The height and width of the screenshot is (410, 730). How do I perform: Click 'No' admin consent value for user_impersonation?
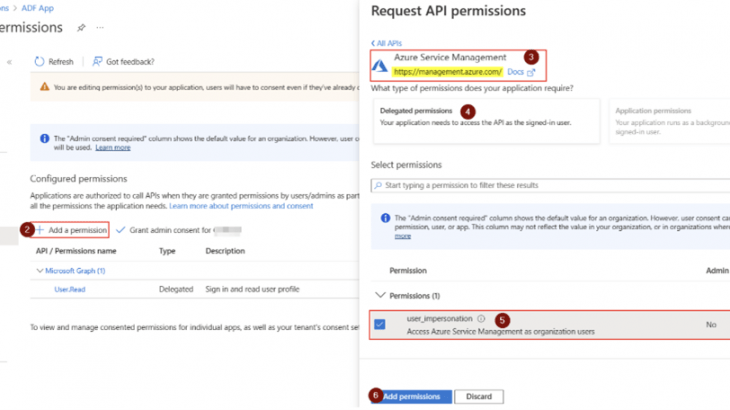711,324
